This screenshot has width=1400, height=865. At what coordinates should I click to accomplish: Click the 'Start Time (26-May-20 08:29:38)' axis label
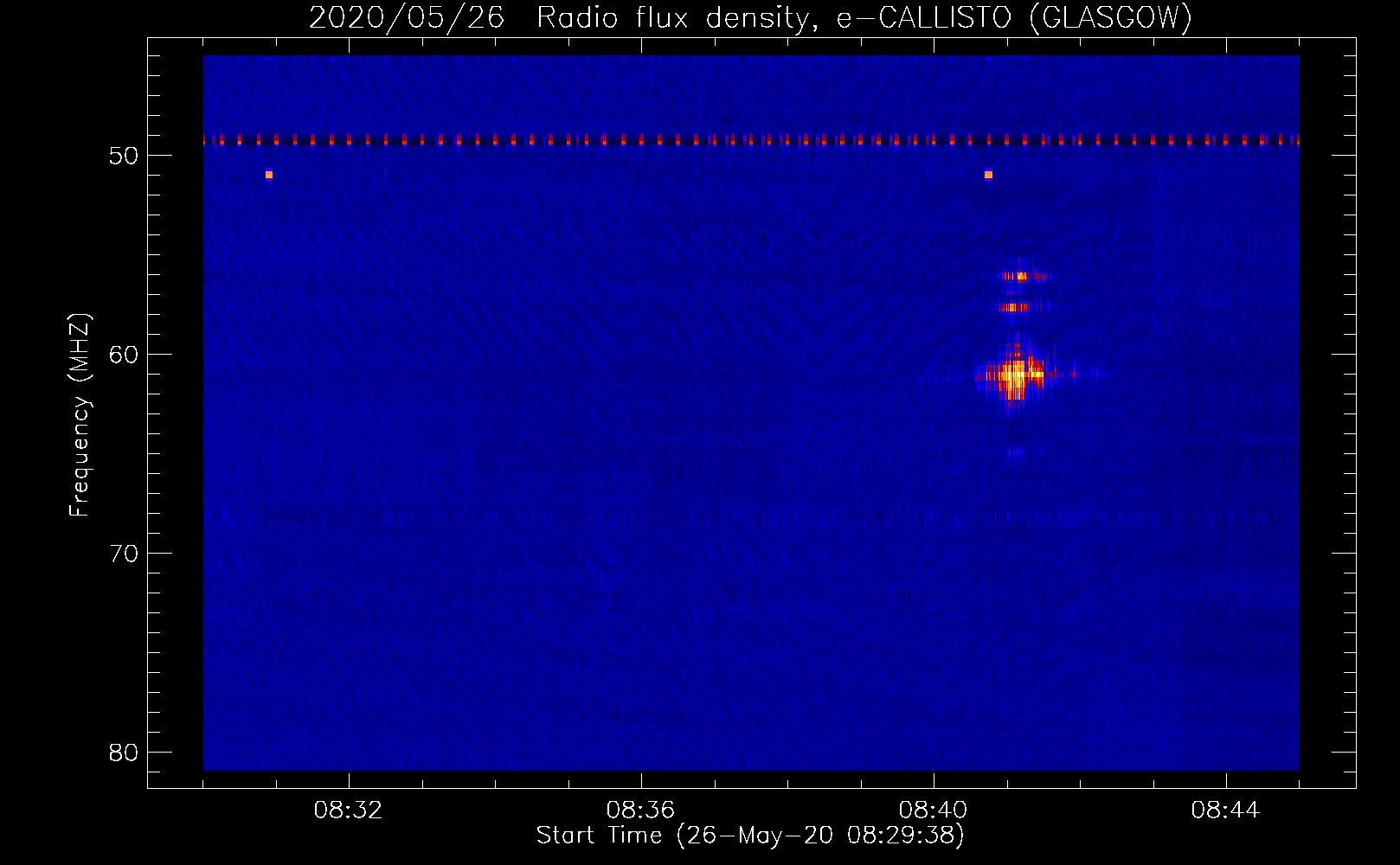click(x=750, y=836)
